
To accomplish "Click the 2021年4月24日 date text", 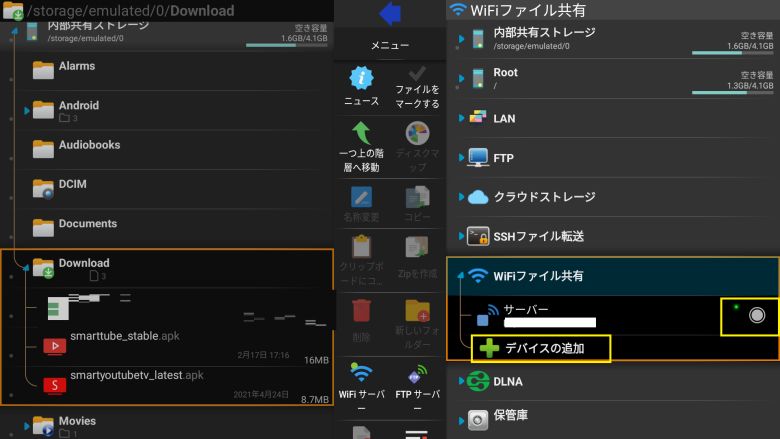I will point(261,395).
